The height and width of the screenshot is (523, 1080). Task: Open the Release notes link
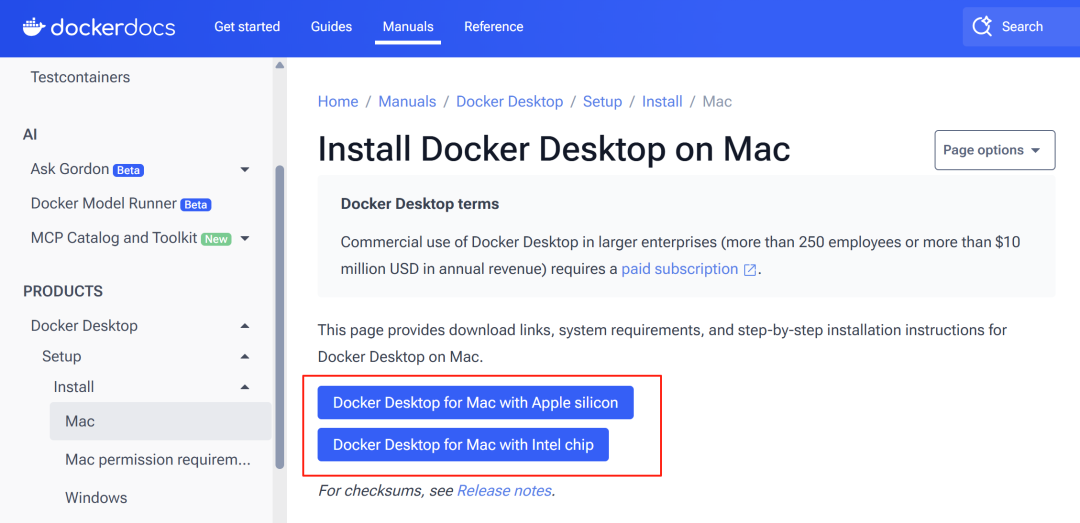503,491
